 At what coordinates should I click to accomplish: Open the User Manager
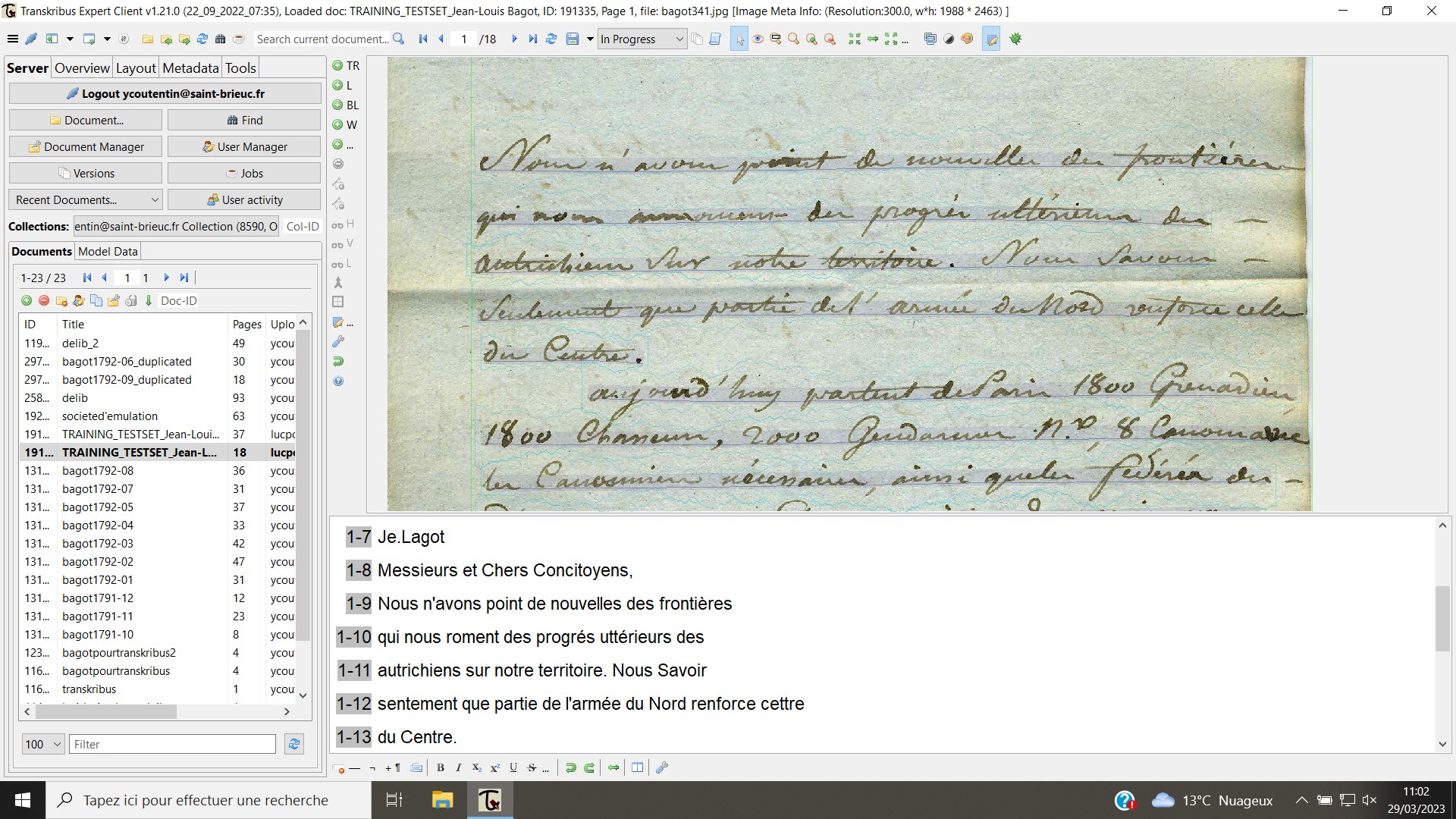[x=244, y=146]
